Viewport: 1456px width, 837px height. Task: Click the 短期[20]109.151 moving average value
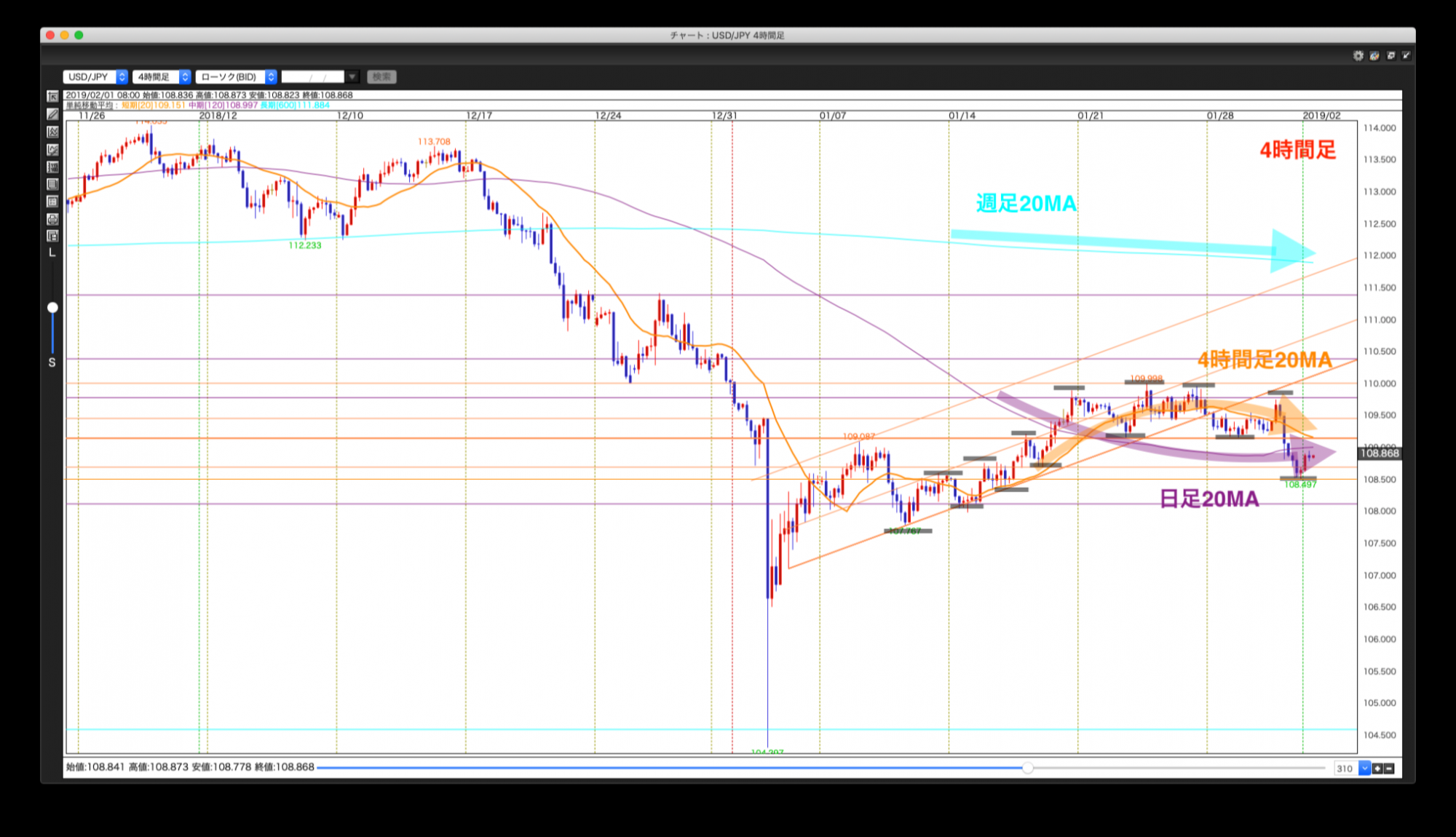click(x=154, y=106)
